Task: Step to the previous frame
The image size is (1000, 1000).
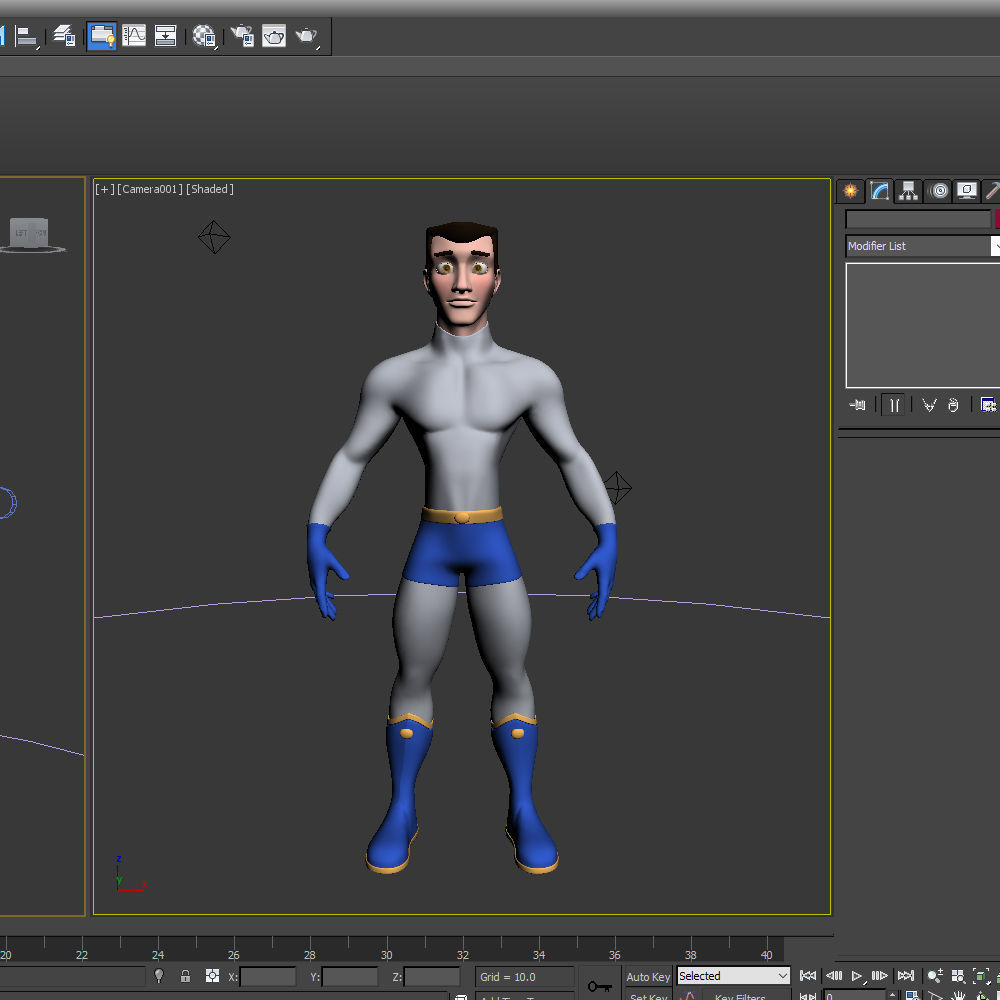Action: (834, 976)
